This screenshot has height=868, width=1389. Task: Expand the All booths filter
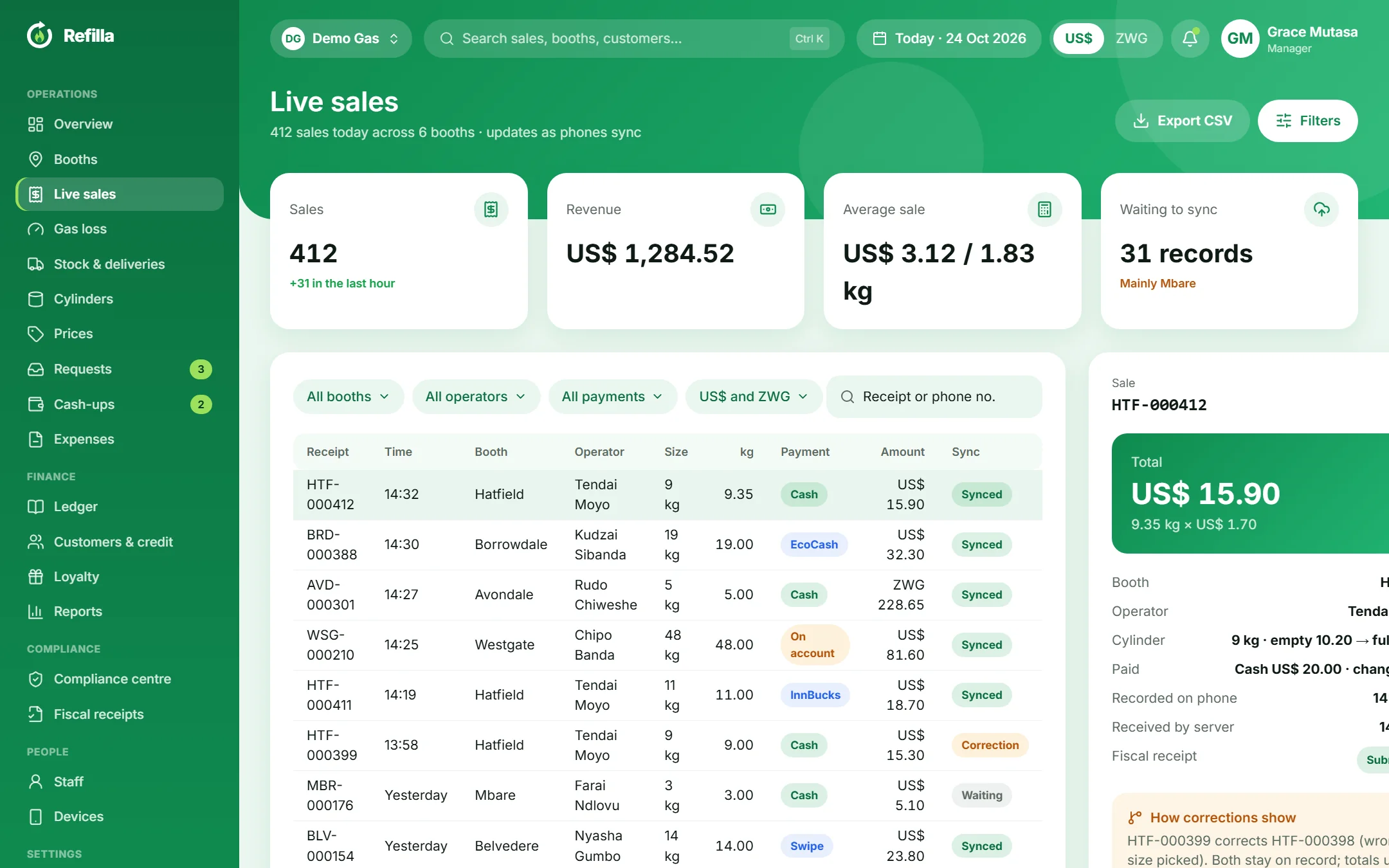click(x=348, y=397)
